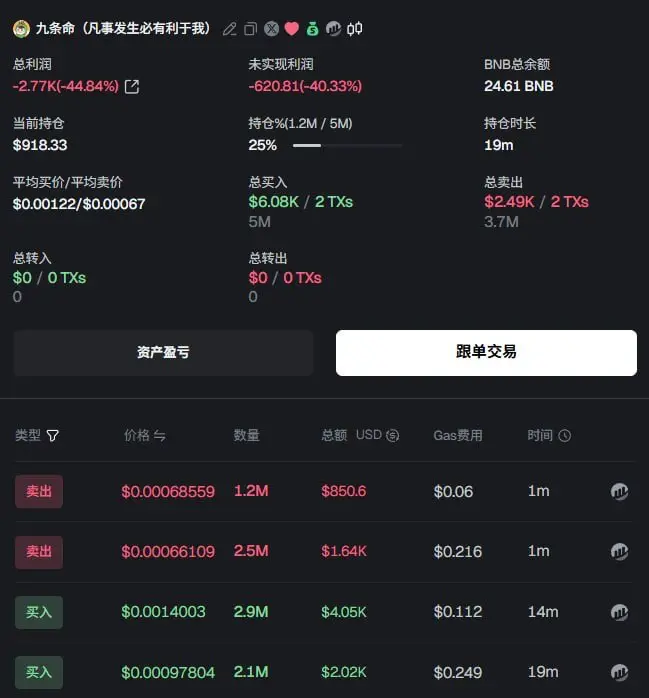649x698 pixels.
Task: Open explorer icon for $850.6 sell row
Action: click(x=619, y=491)
